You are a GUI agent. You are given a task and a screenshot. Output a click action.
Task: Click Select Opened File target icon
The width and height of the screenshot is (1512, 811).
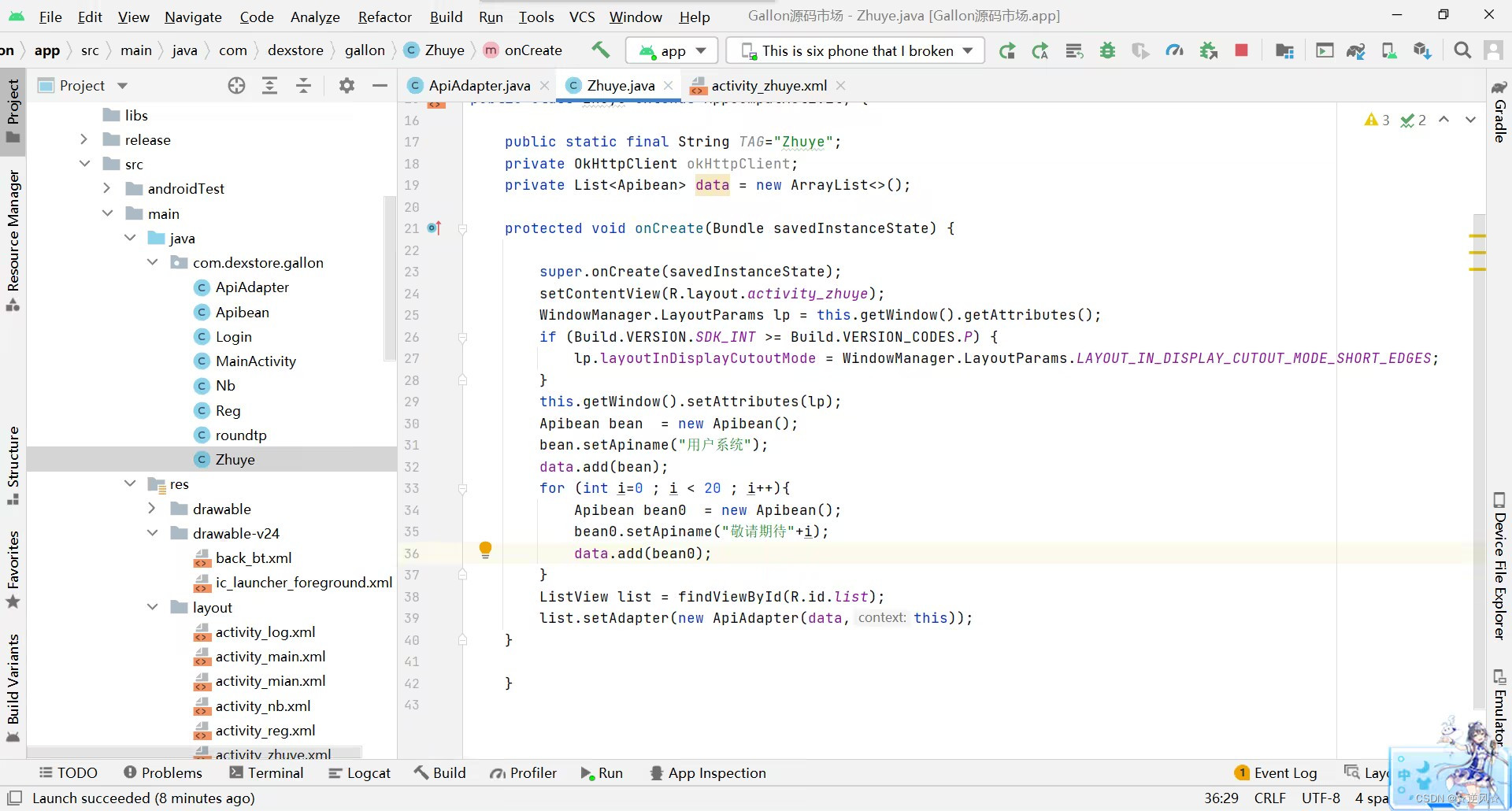tap(236, 86)
